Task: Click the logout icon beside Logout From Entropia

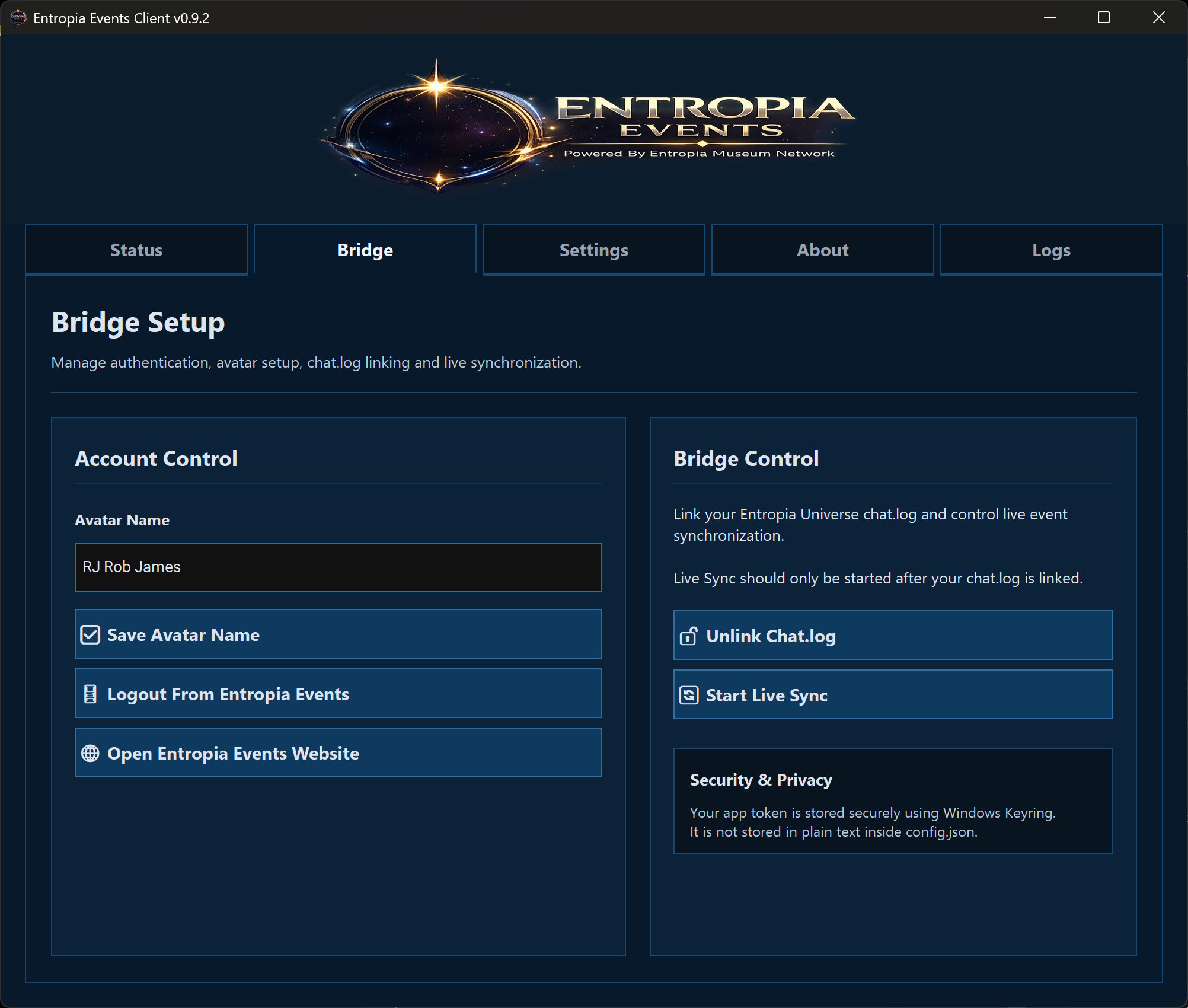Action: 90,694
